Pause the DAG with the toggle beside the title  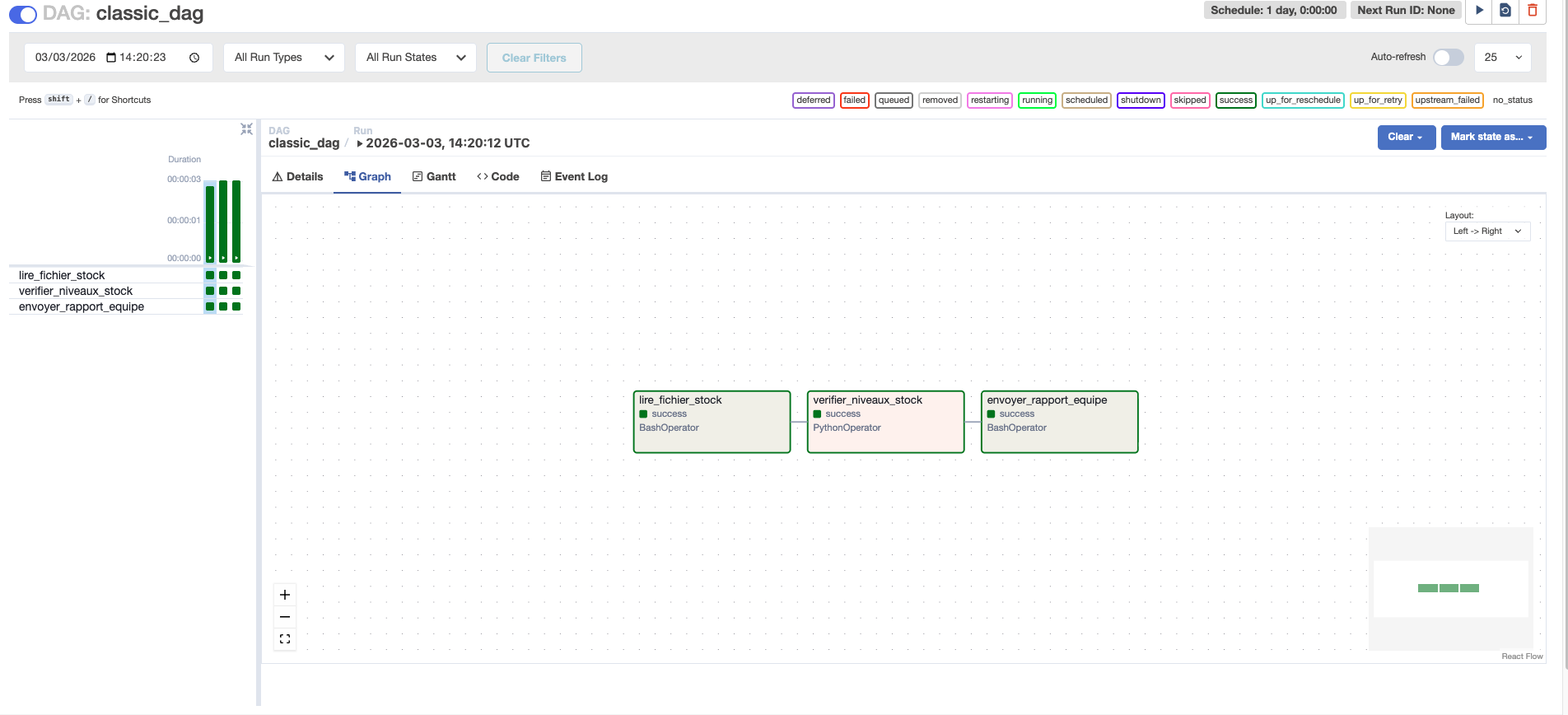23,14
